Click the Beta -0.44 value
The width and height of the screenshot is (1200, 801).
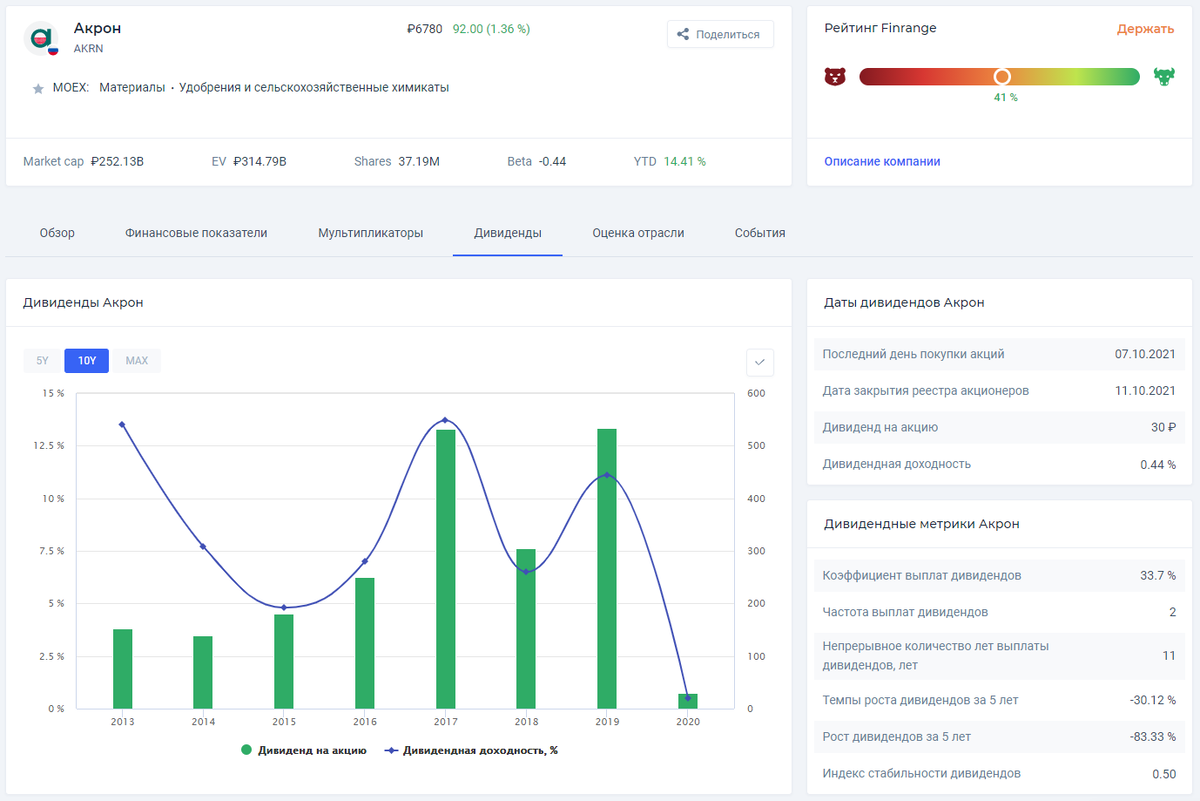(x=552, y=161)
